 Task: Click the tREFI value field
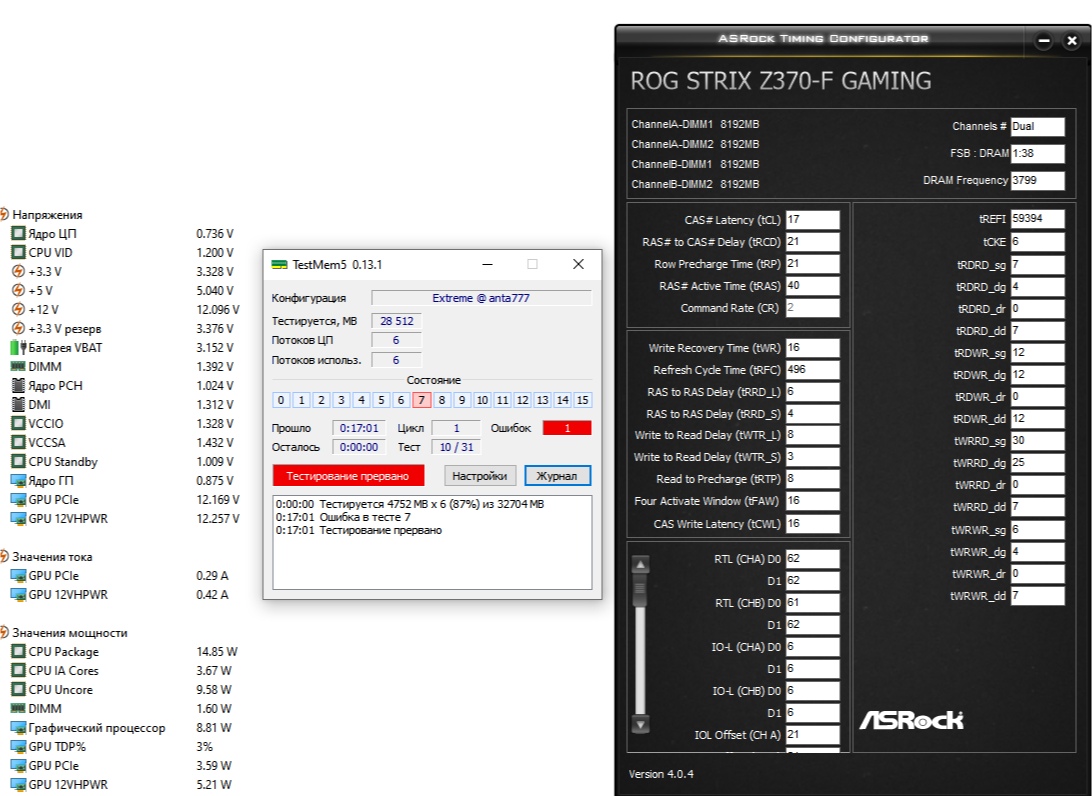[1038, 219]
